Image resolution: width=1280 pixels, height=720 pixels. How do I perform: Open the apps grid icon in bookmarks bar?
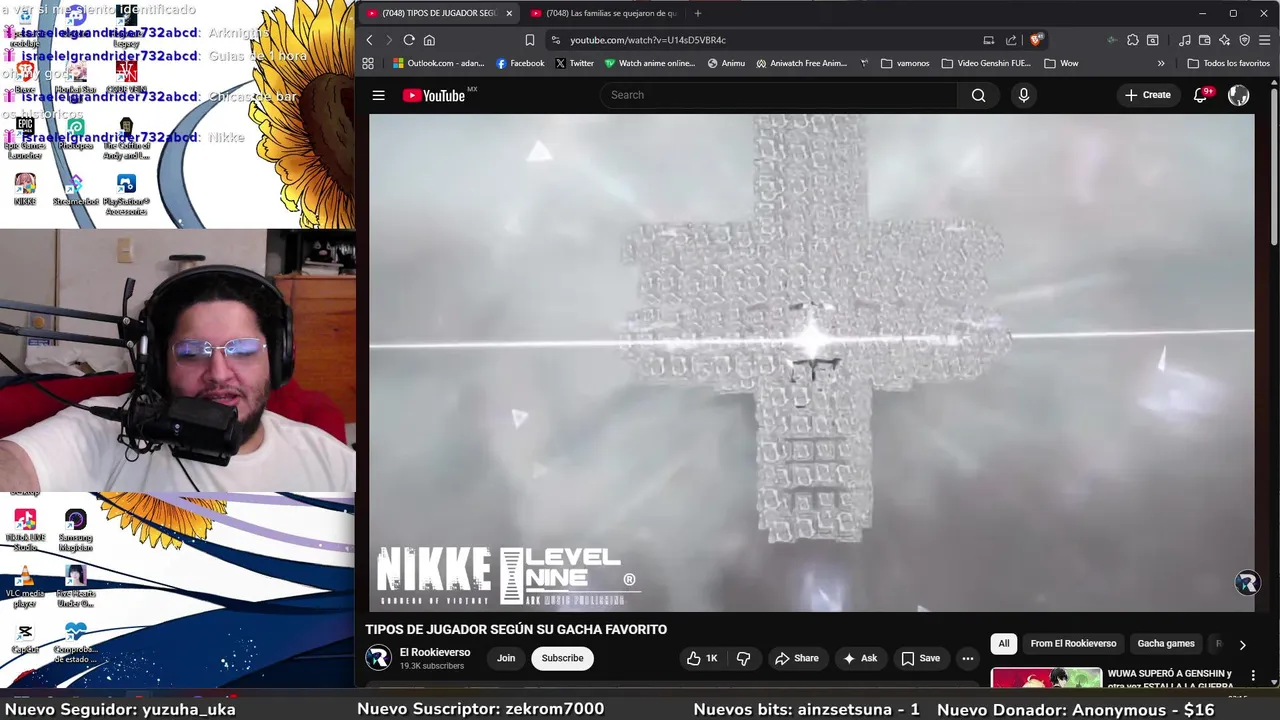(368, 63)
